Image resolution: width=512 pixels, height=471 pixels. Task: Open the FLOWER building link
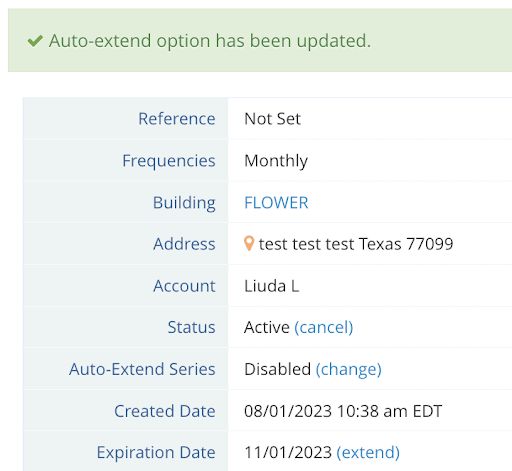coord(276,202)
